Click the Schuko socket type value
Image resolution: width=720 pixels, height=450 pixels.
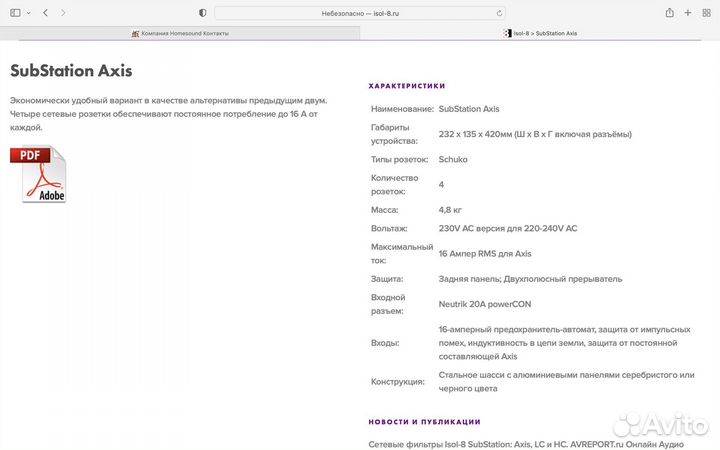[453, 159]
